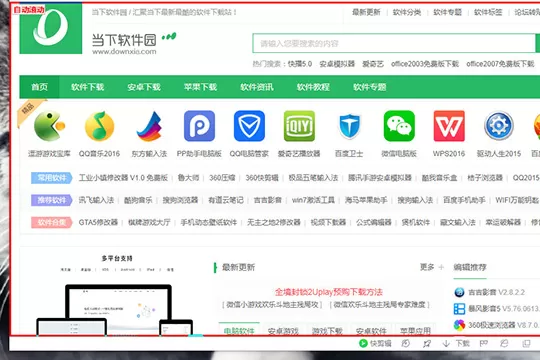The height and width of the screenshot is (360, 540).
Task: Click 海马苹果助手 link
Action: [x=366, y=200]
